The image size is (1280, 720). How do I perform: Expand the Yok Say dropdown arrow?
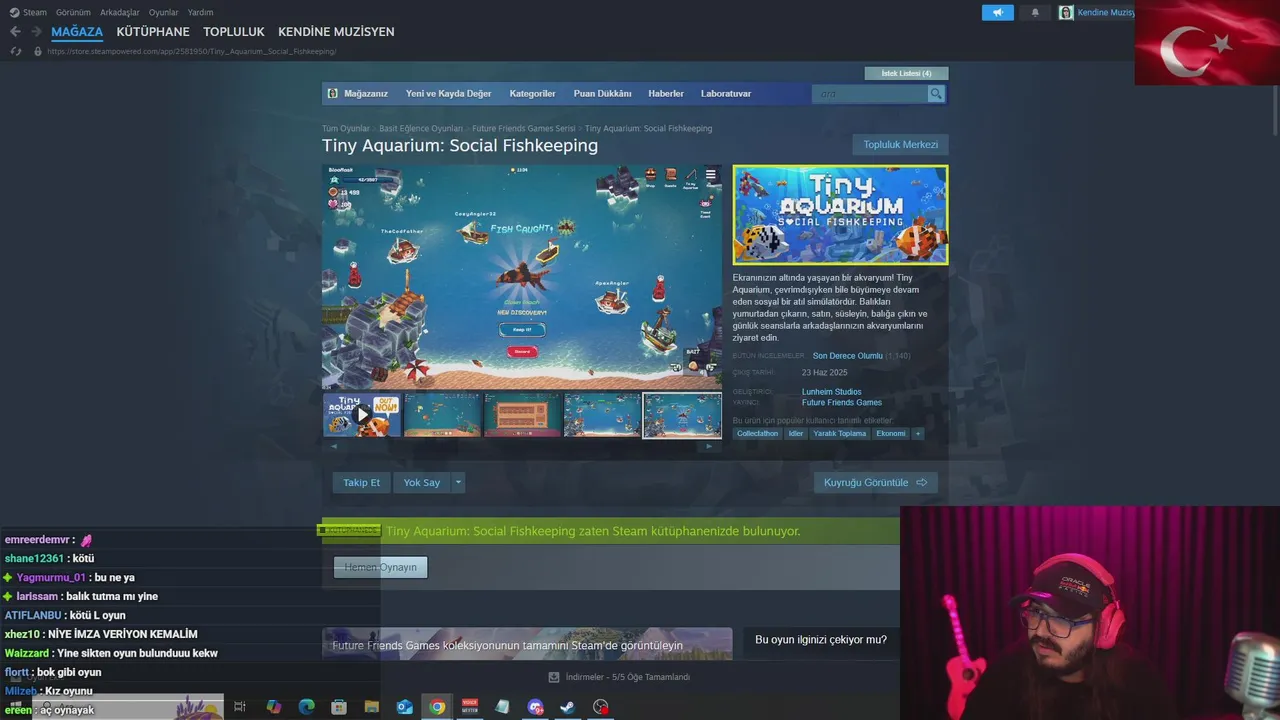(458, 483)
